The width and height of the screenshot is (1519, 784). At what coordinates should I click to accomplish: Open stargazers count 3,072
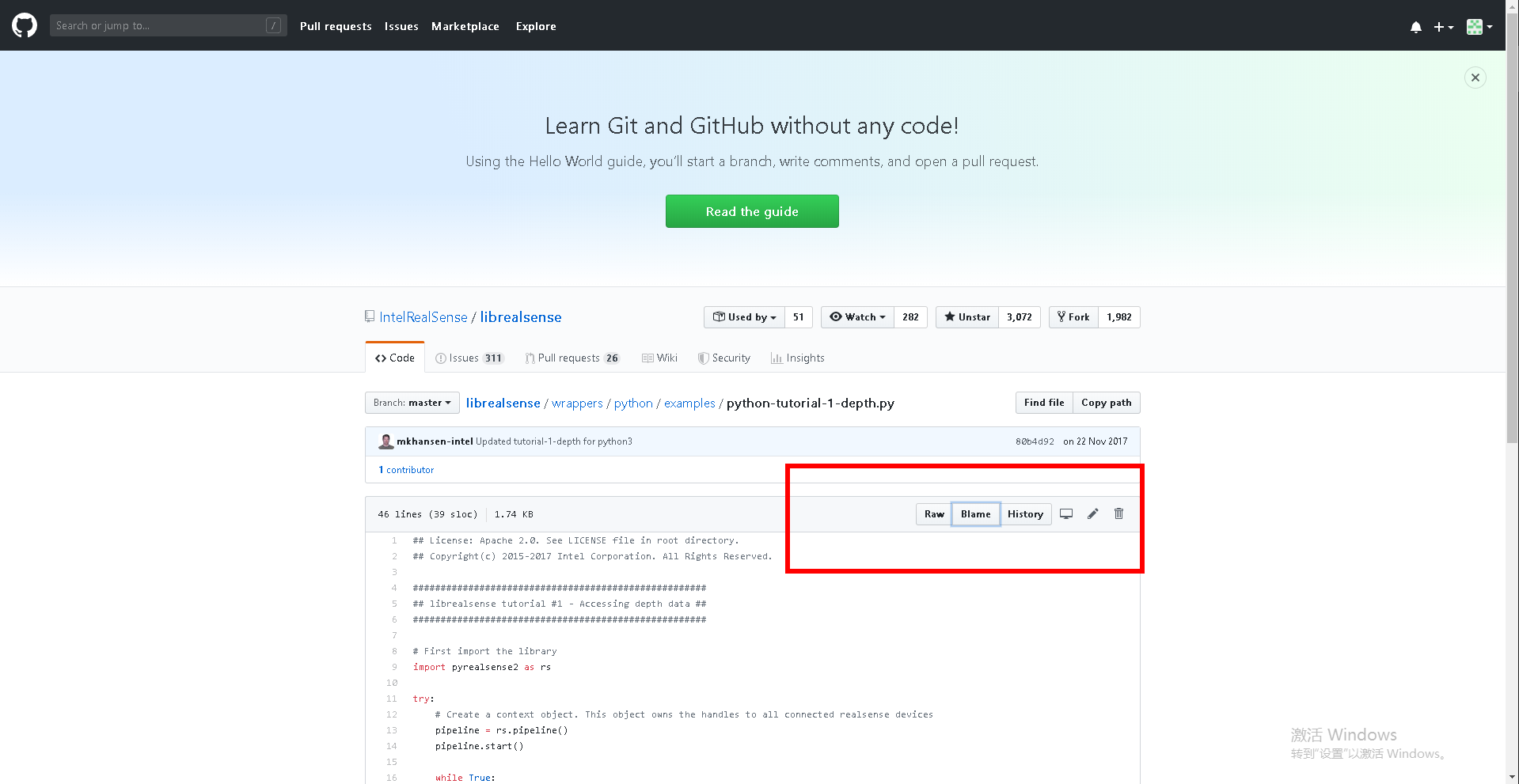click(1020, 317)
